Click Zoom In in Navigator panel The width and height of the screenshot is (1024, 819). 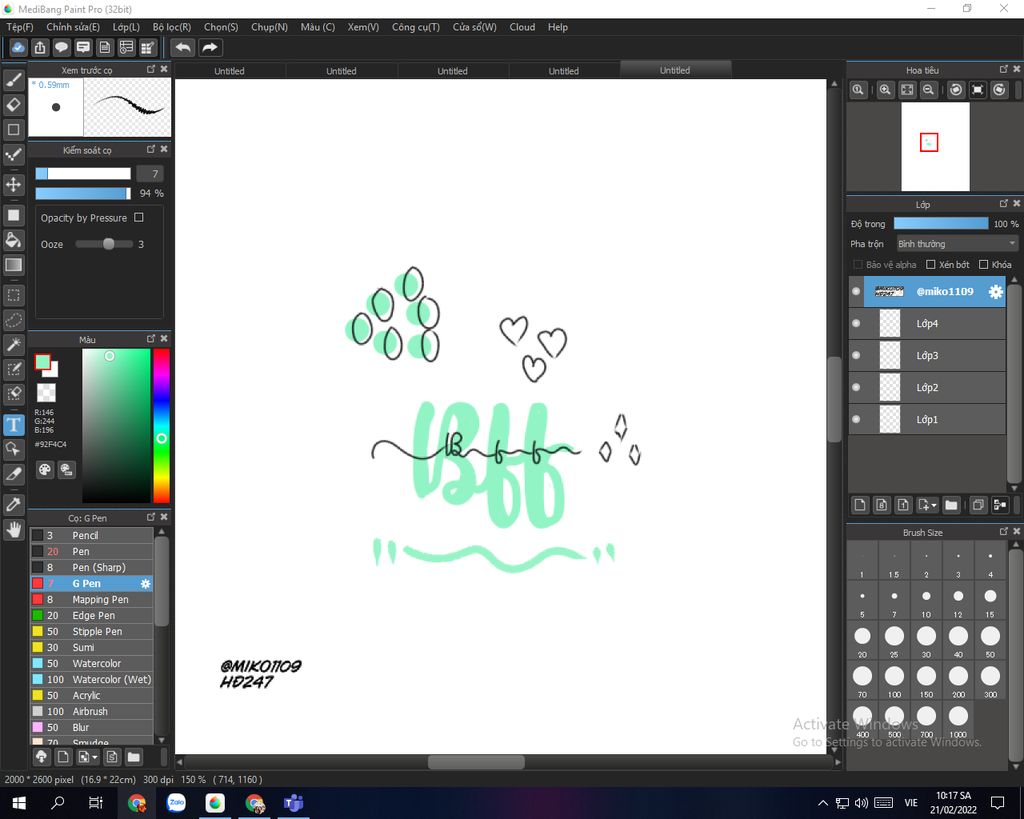click(885, 90)
